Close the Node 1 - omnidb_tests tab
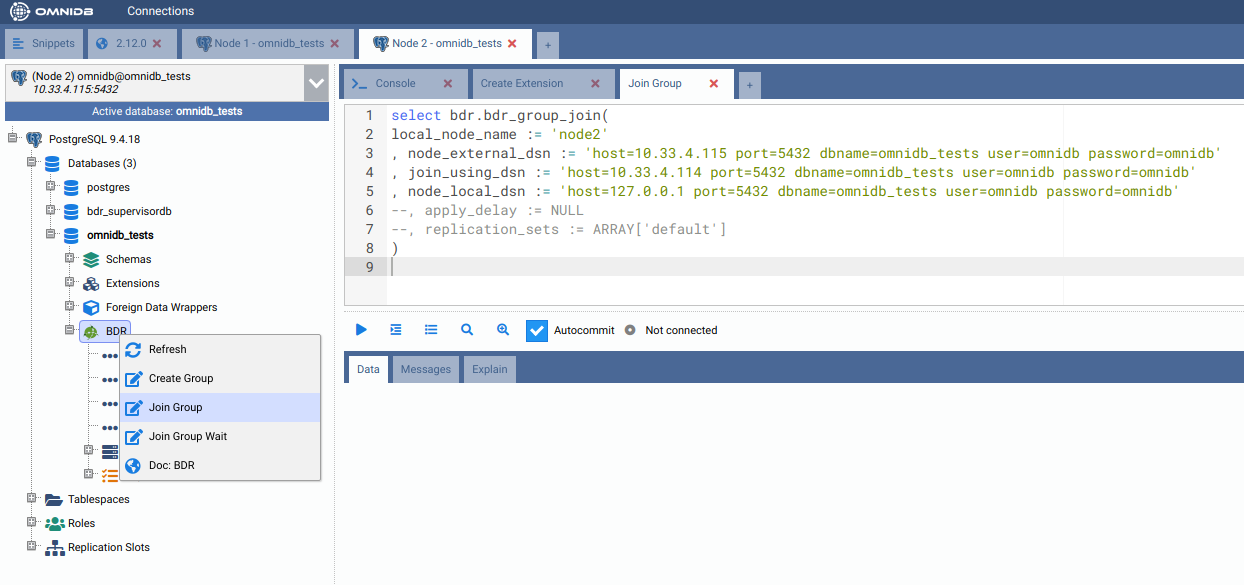The width and height of the screenshot is (1244, 585). point(335,44)
